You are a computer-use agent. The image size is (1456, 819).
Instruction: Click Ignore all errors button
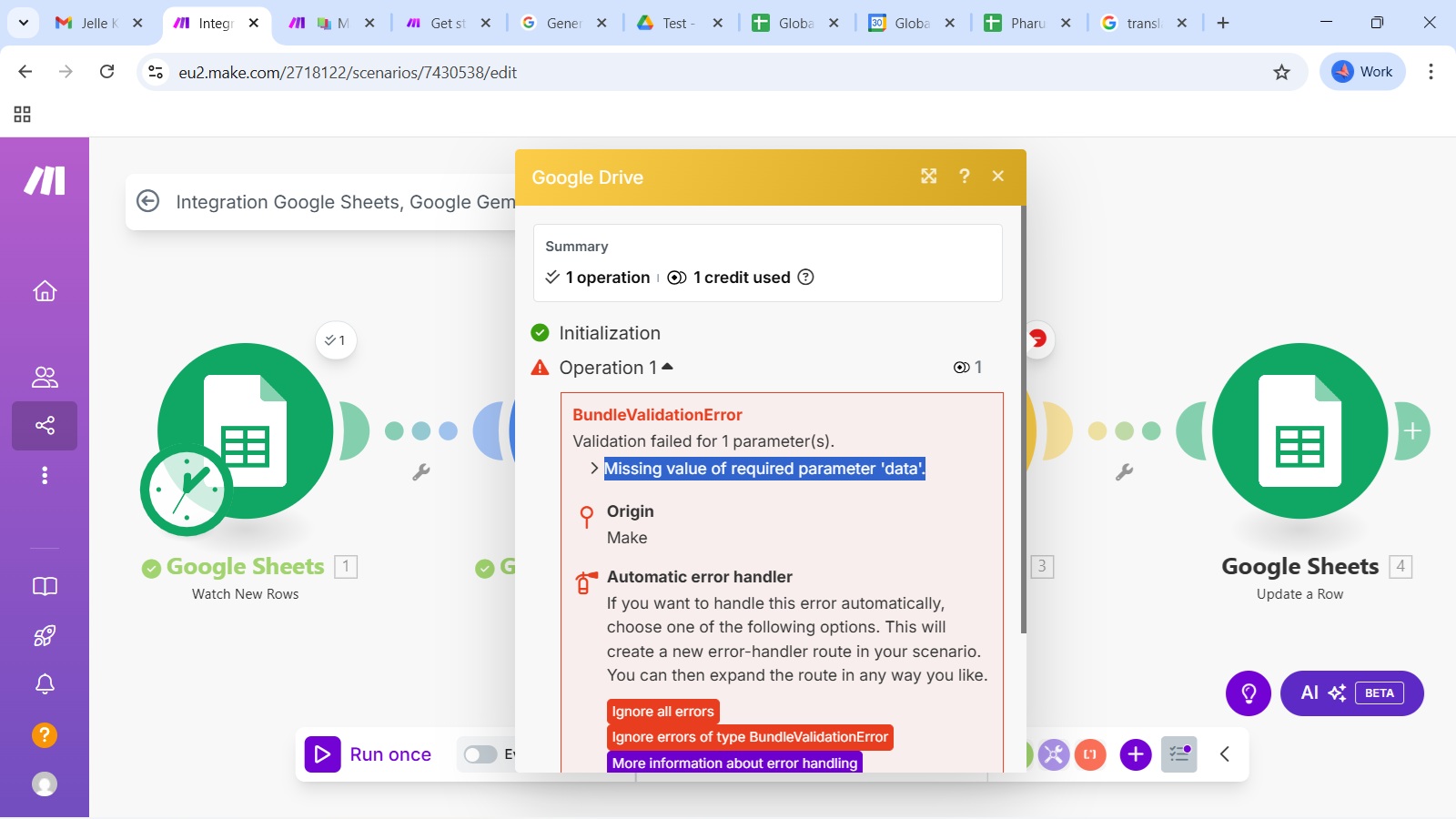coord(663,712)
